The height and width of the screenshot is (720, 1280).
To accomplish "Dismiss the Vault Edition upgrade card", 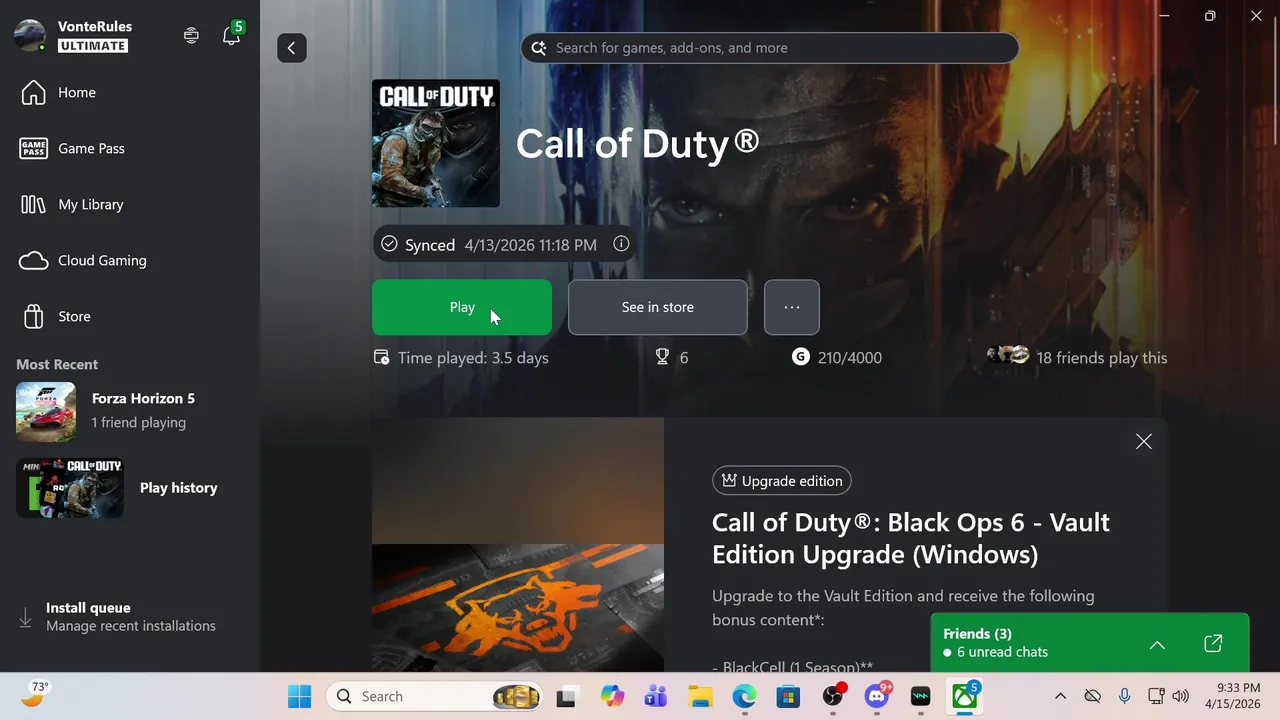I will coord(1144,442).
